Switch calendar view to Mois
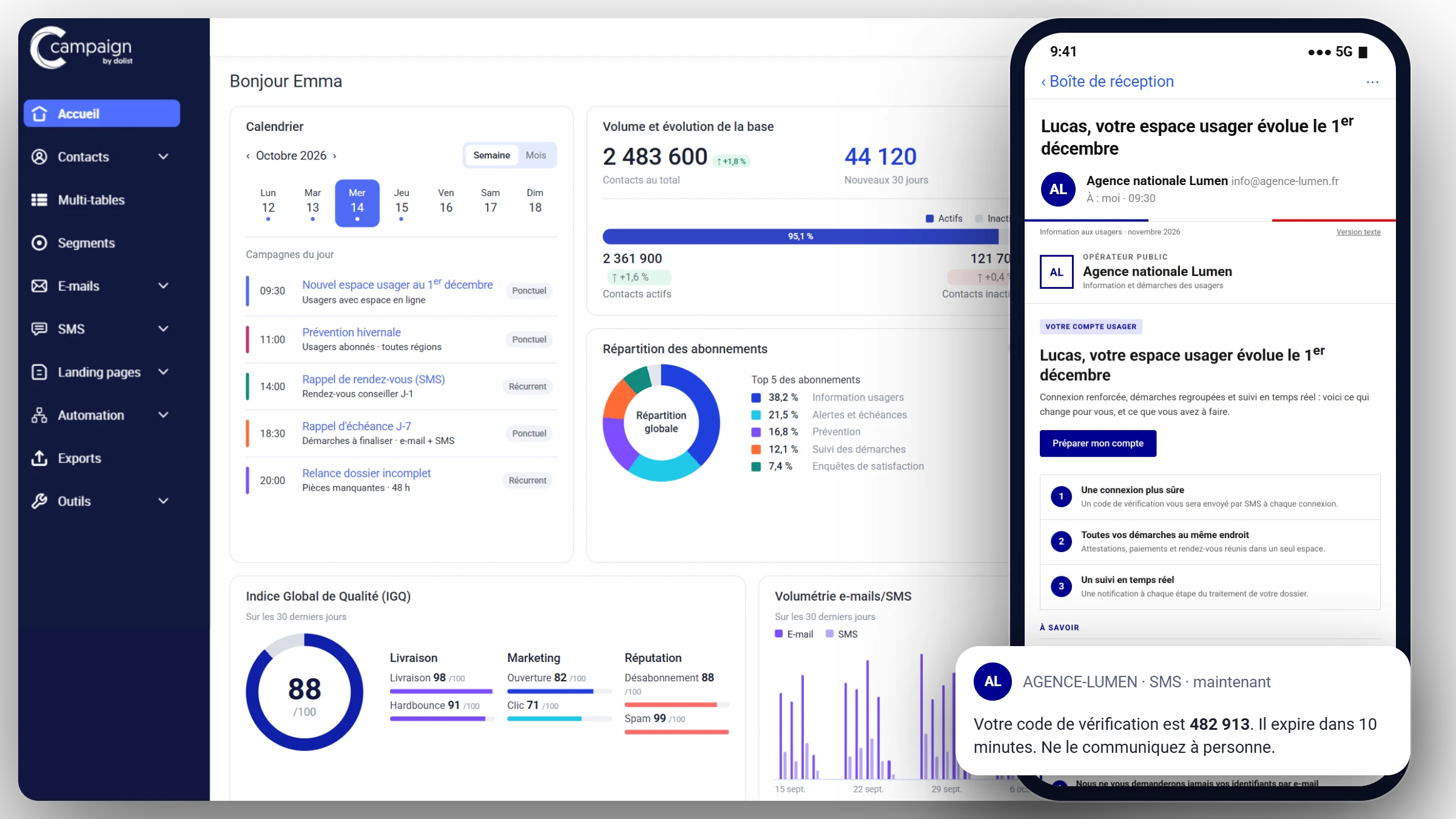Image resolution: width=1456 pixels, height=819 pixels. pos(536,155)
